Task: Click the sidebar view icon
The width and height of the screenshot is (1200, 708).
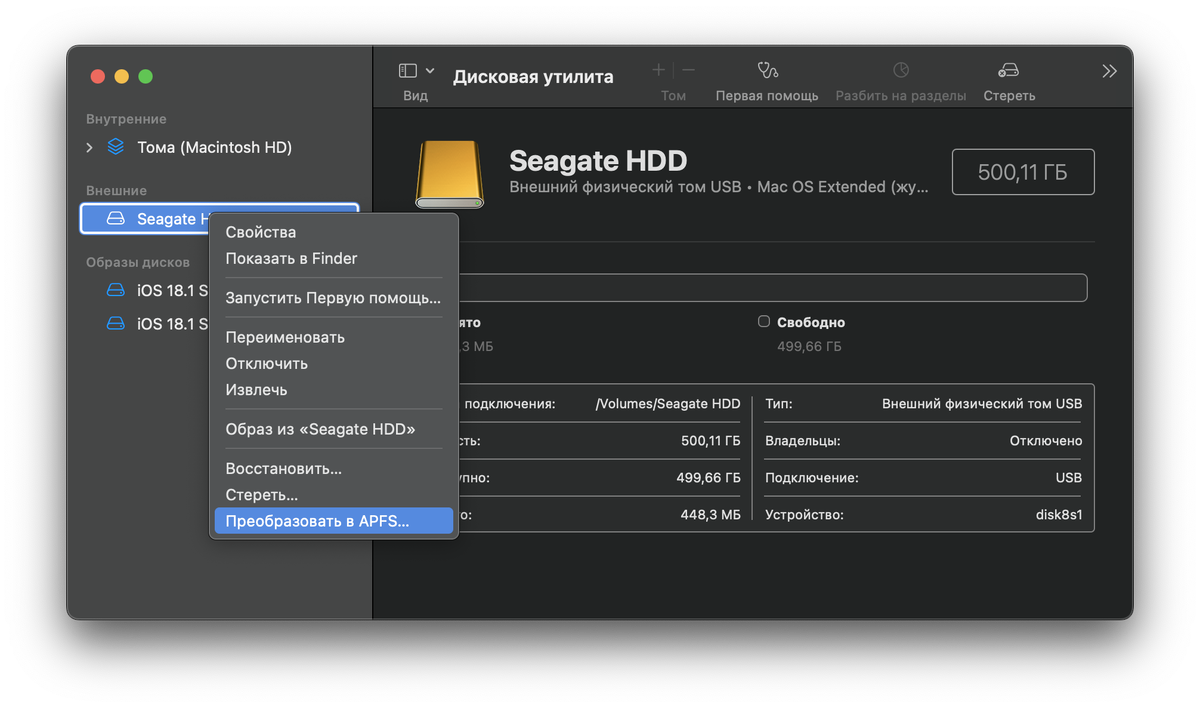Action: tap(407, 71)
